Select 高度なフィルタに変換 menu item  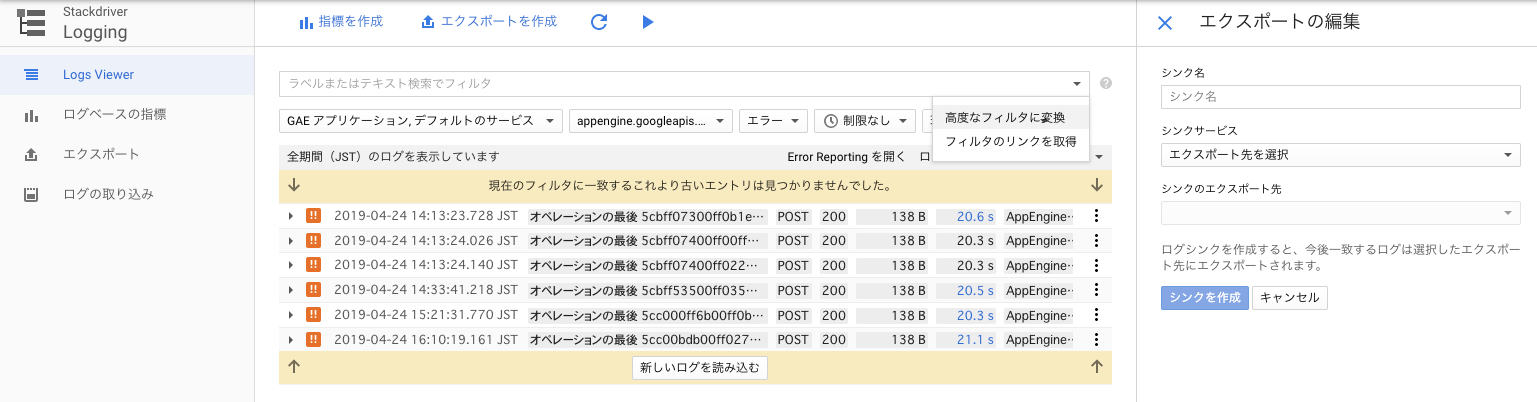[1011, 118]
